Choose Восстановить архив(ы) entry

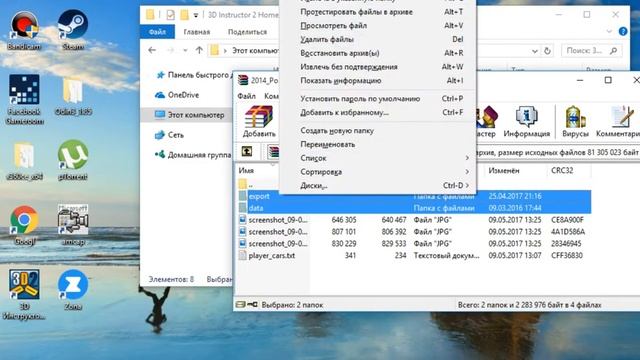coord(378,53)
